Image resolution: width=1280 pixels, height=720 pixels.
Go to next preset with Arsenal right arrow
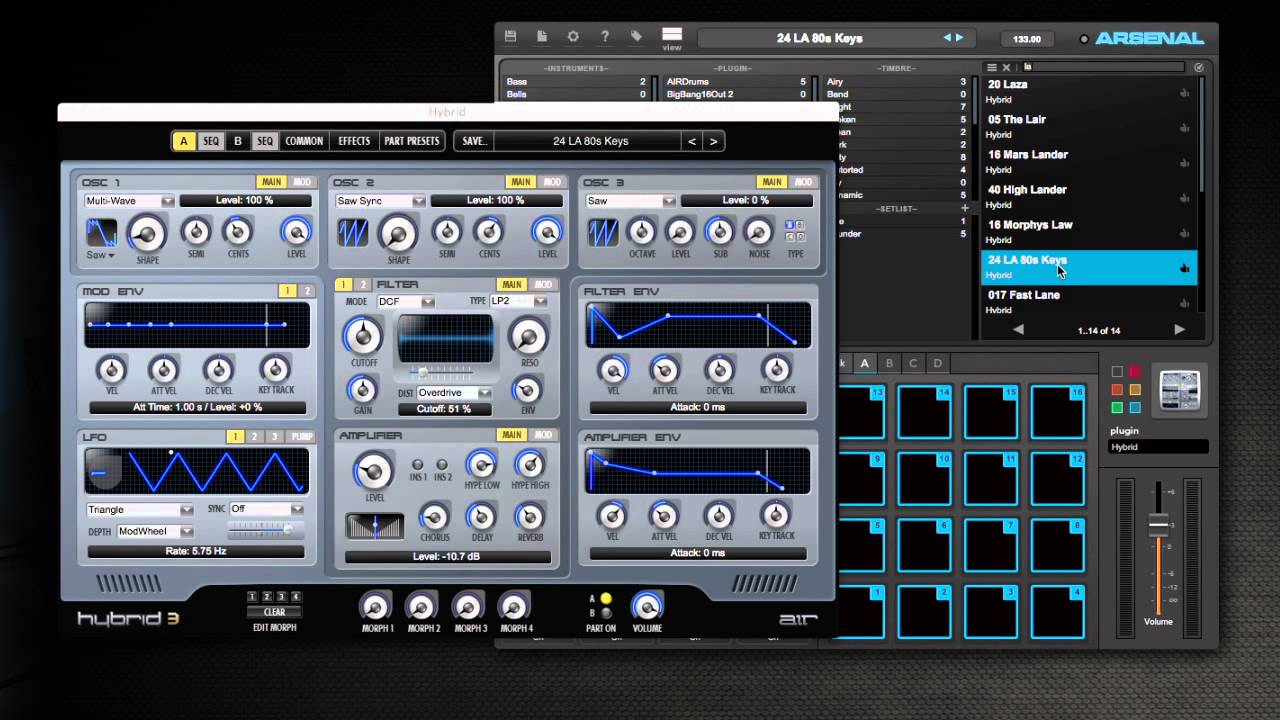pos(960,38)
